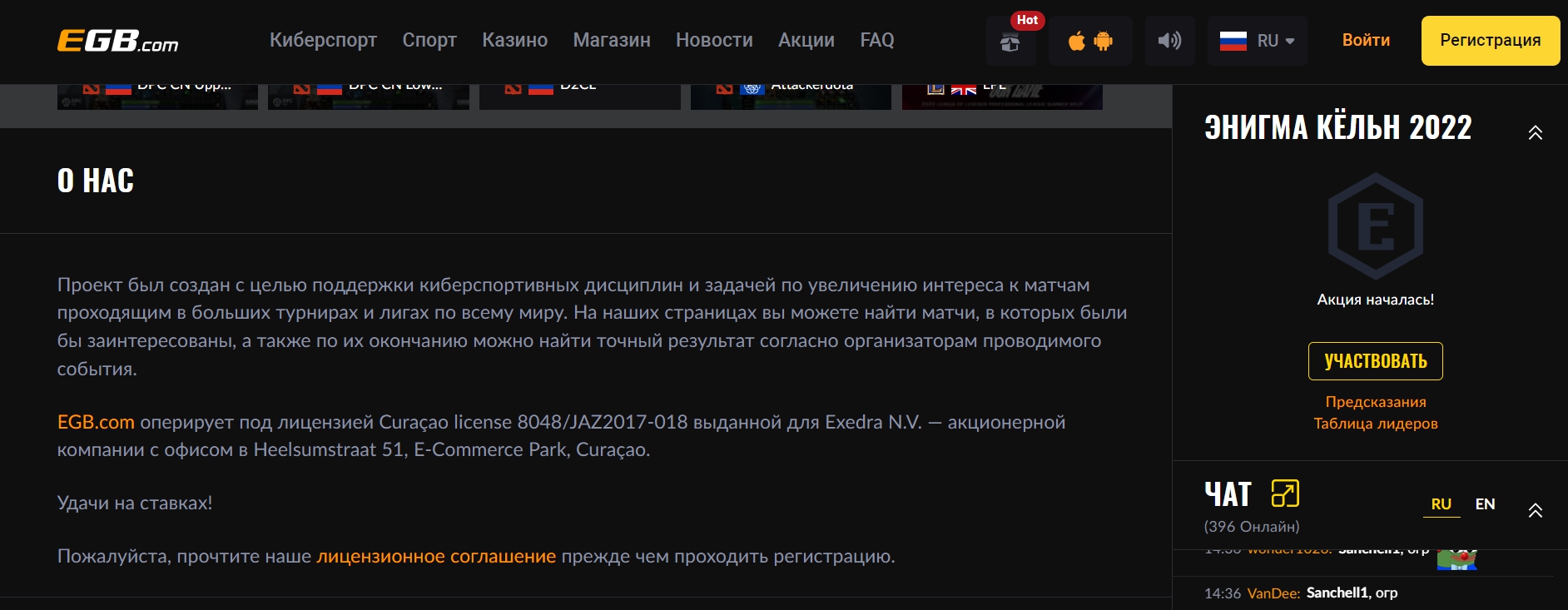The image size is (1568, 610).
Task: Click the frog emote in chat
Action: click(x=1457, y=560)
